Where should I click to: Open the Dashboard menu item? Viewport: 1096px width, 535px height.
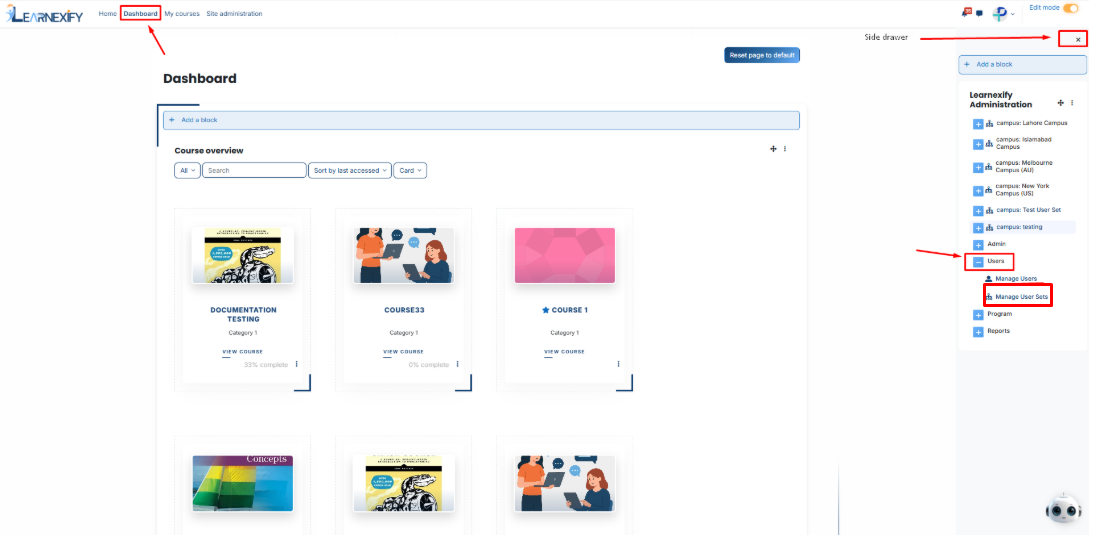140,13
